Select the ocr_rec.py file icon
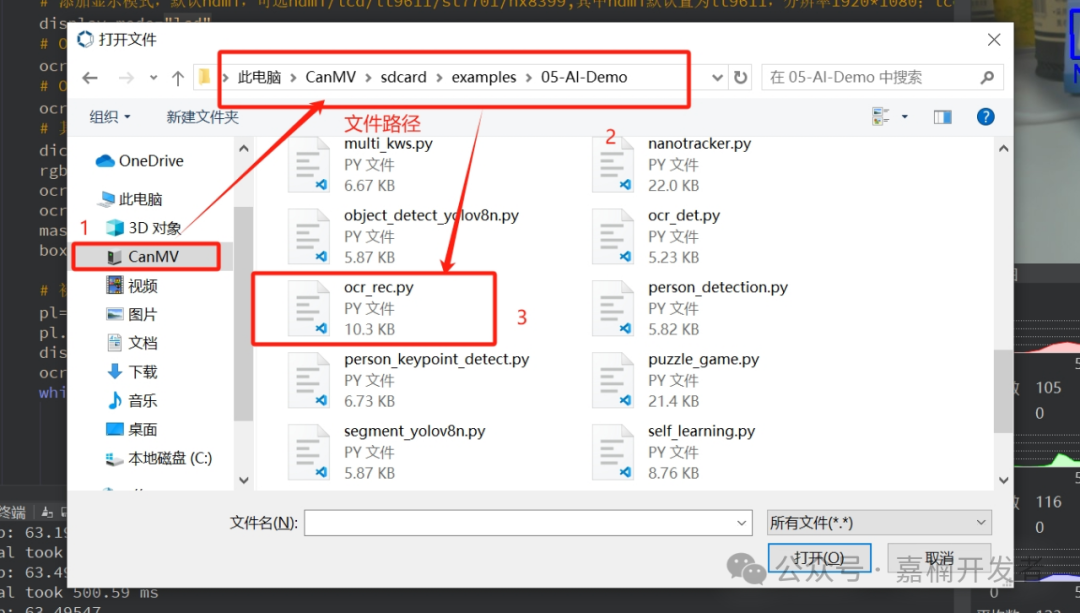Screen dimensions: 1080x613 (x=308, y=308)
